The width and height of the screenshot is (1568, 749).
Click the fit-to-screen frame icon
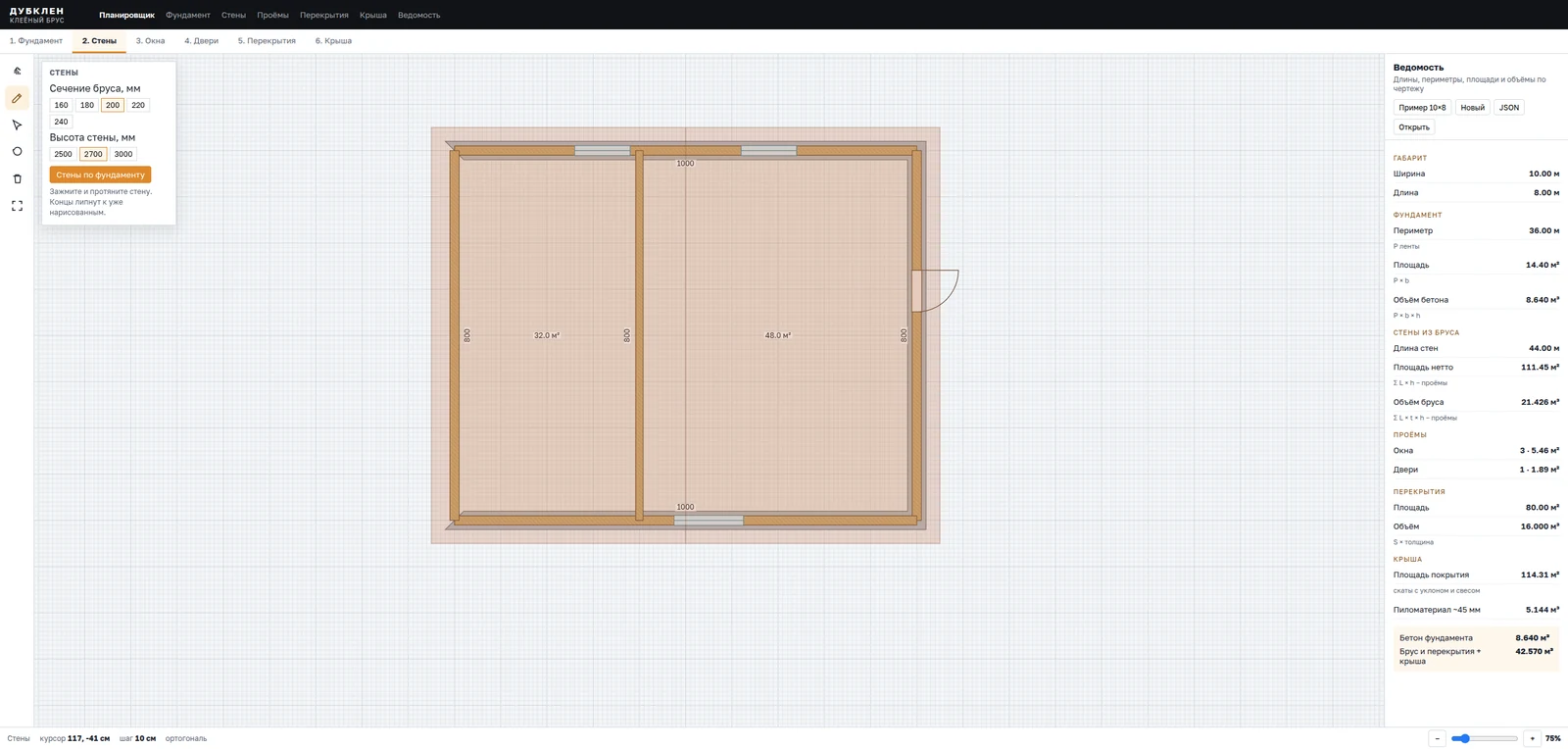click(17, 206)
